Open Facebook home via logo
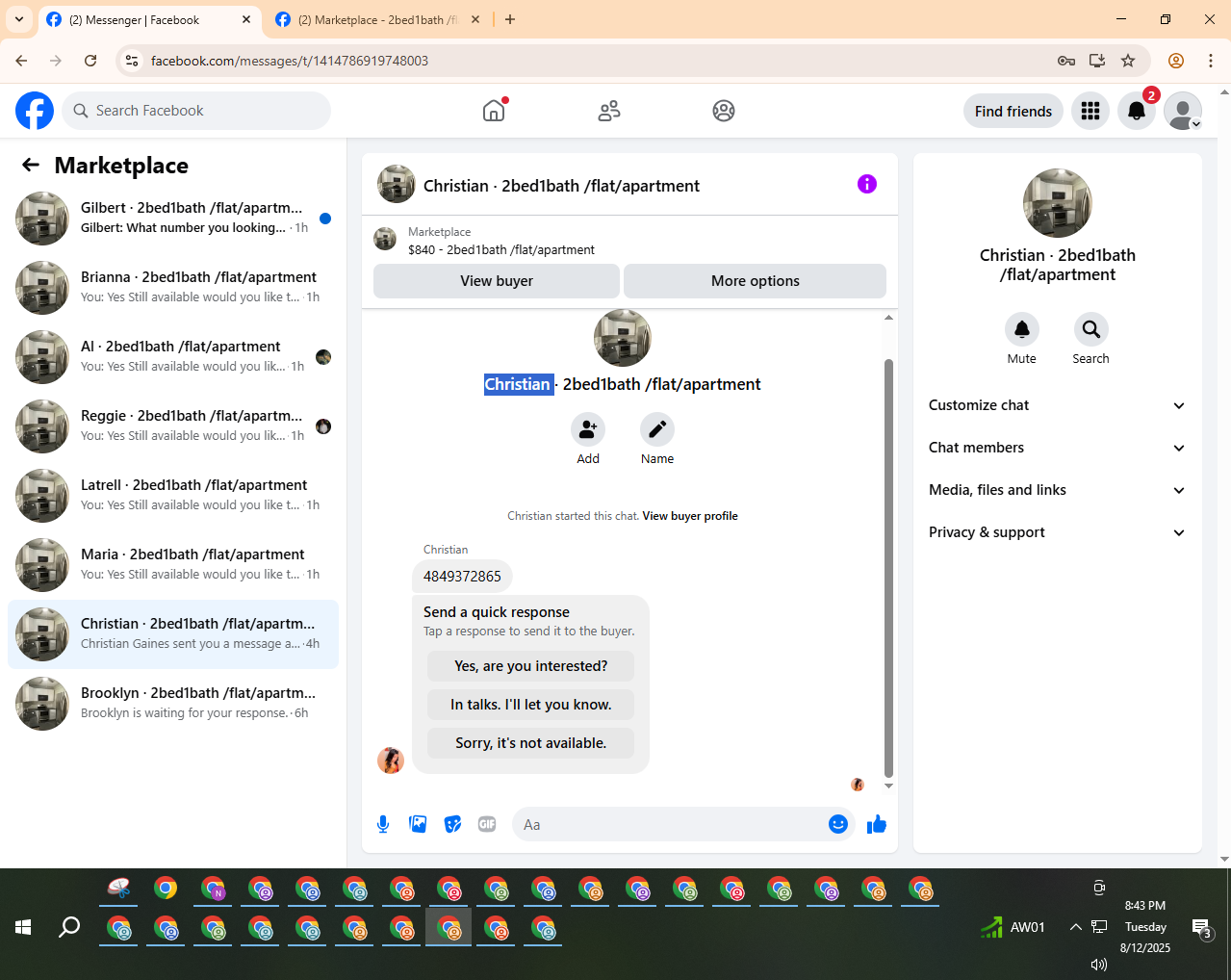 (x=35, y=111)
